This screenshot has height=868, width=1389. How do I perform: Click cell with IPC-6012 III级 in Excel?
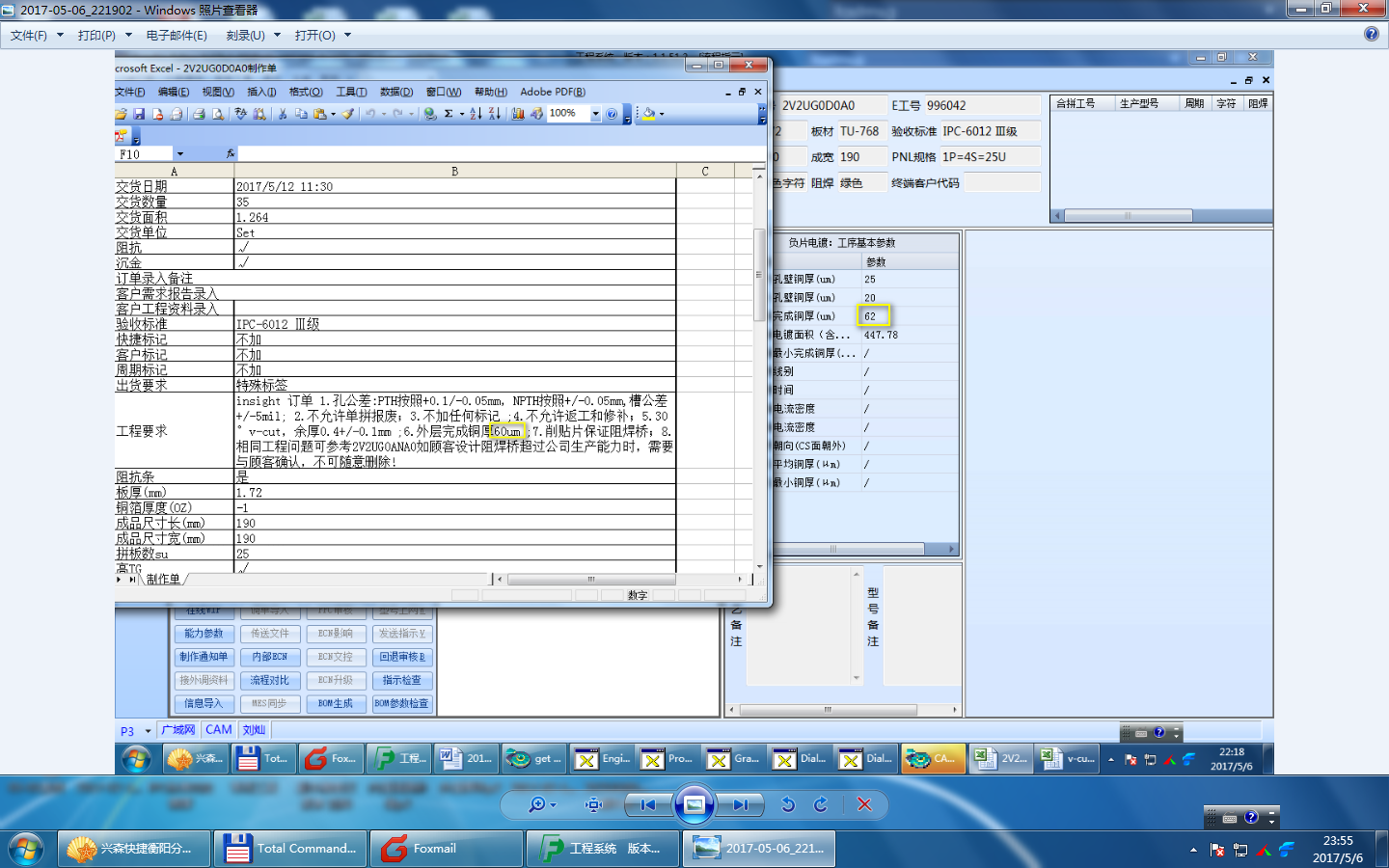pyautogui.click(x=454, y=325)
